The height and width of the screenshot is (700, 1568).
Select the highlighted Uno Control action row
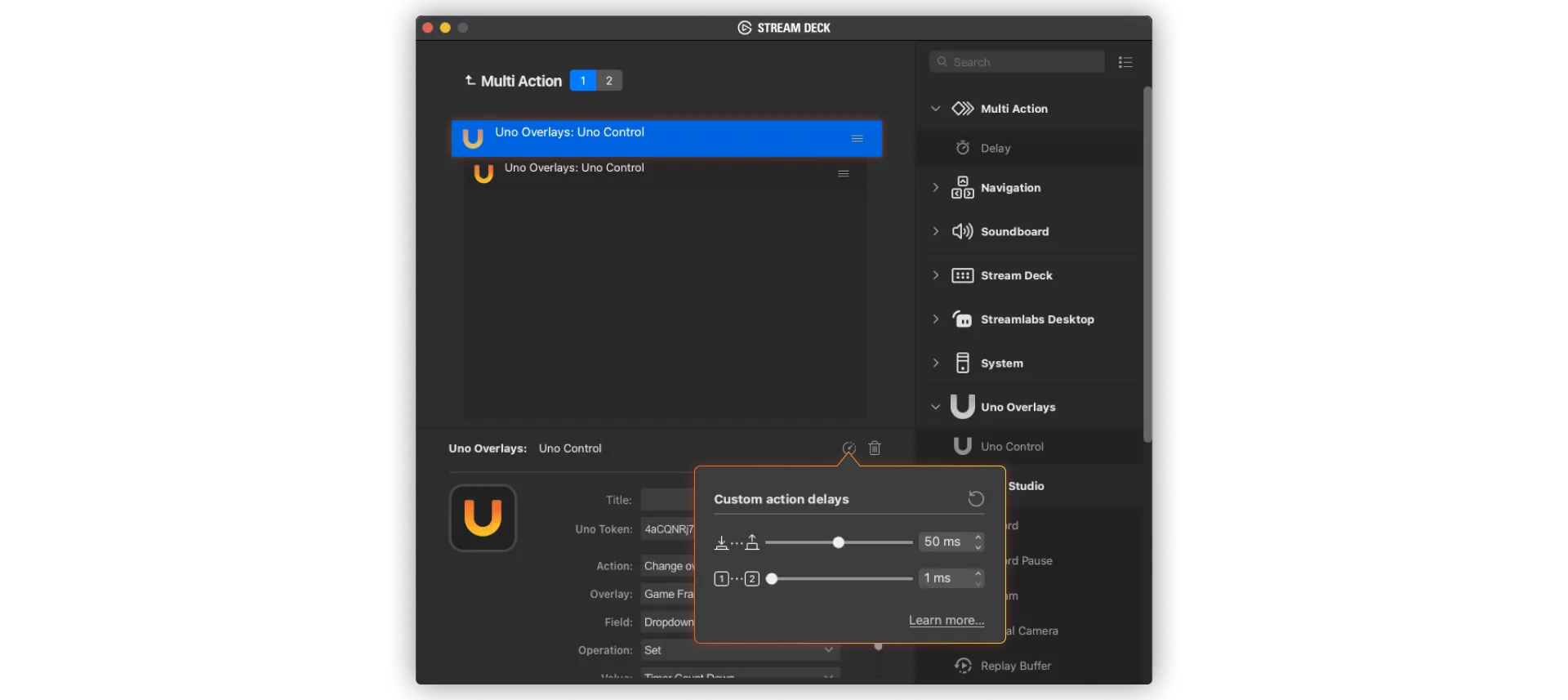tap(666, 138)
